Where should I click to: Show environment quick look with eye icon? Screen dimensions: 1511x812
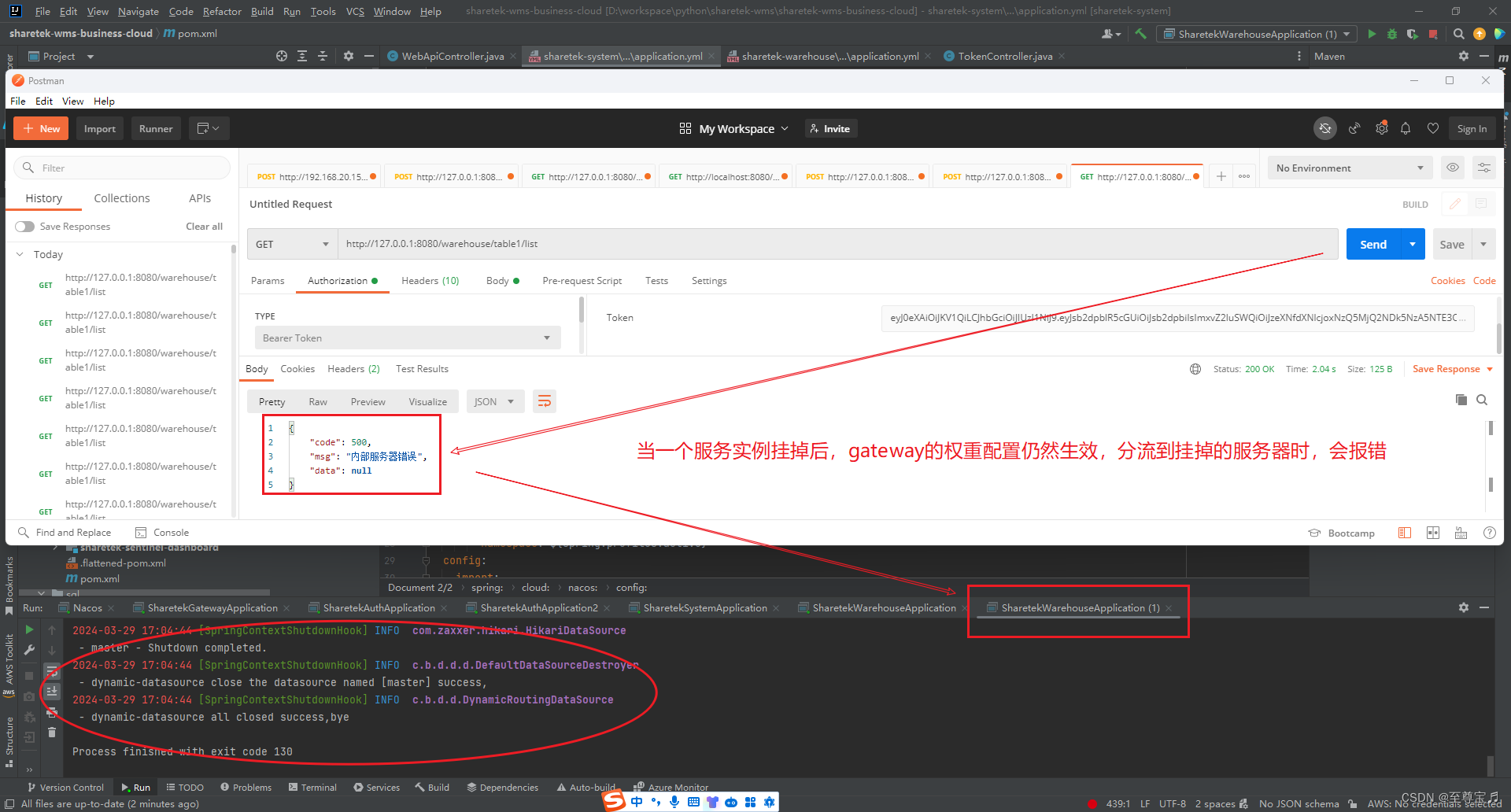coord(1453,168)
